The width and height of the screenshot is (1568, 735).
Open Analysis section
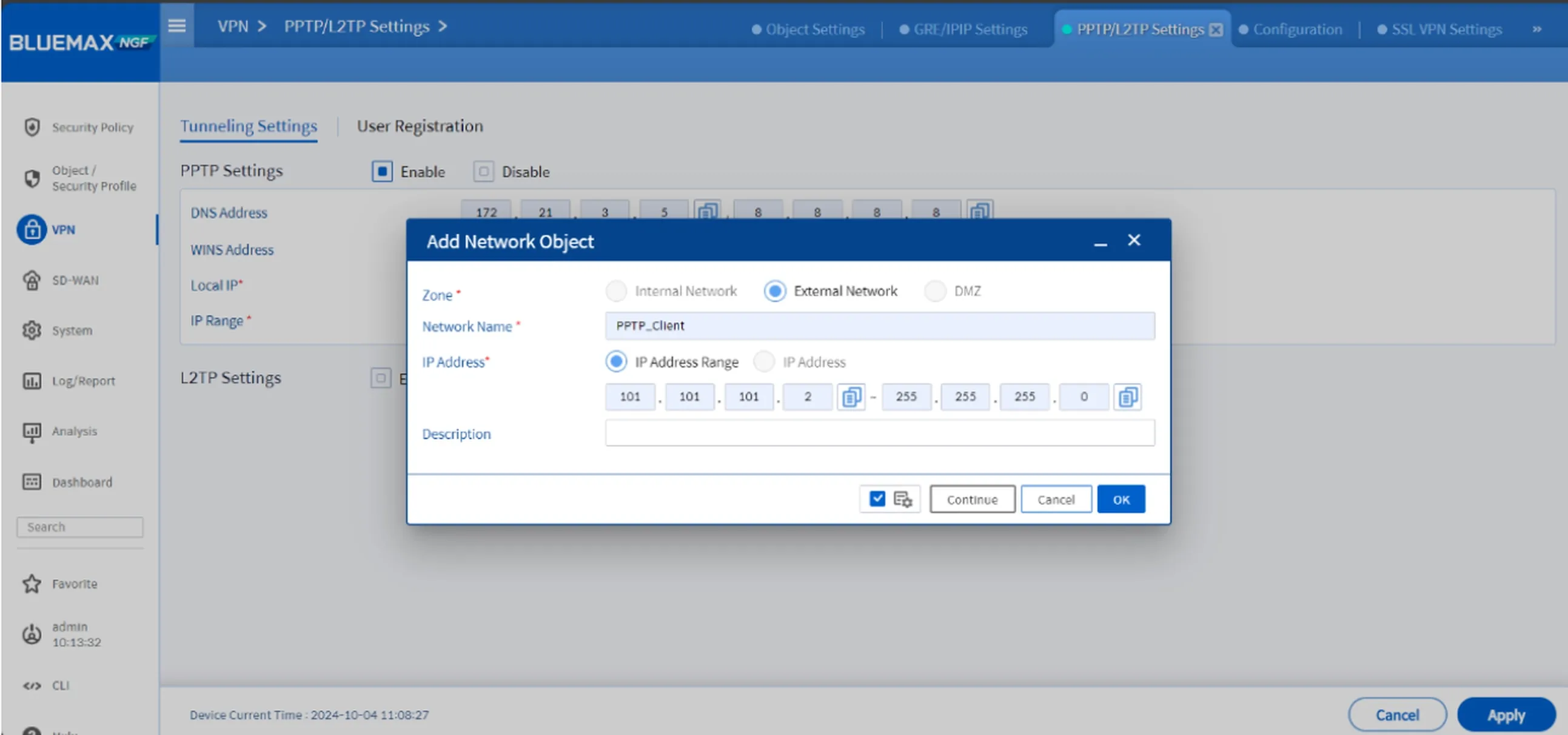[x=59, y=431]
